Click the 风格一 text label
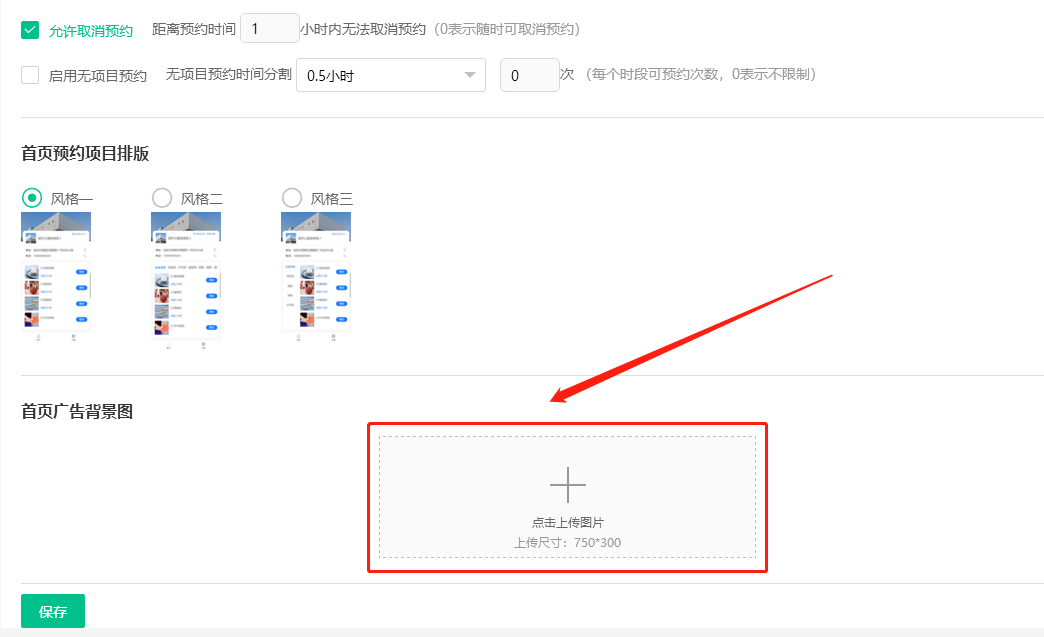The height and width of the screenshot is (637, 1044). pos(72,199)
